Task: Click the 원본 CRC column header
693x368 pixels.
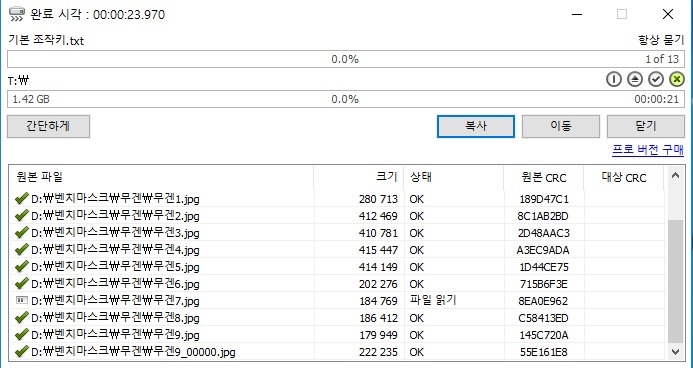Action: pos(544,177)
